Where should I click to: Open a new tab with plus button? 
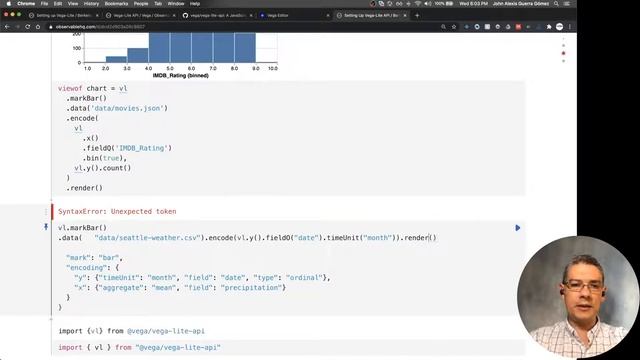[417, 15]
